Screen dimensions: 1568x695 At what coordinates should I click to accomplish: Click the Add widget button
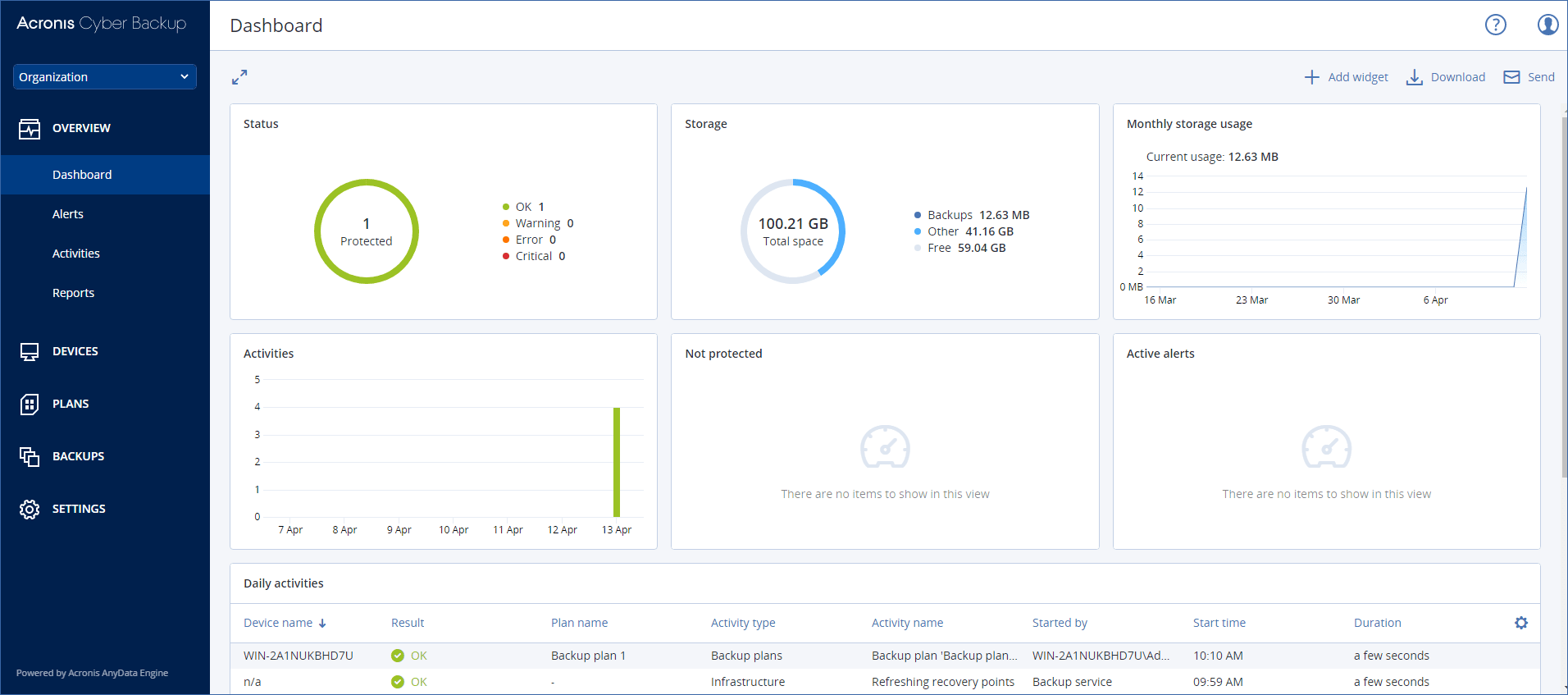click(x=1346, y=77)
